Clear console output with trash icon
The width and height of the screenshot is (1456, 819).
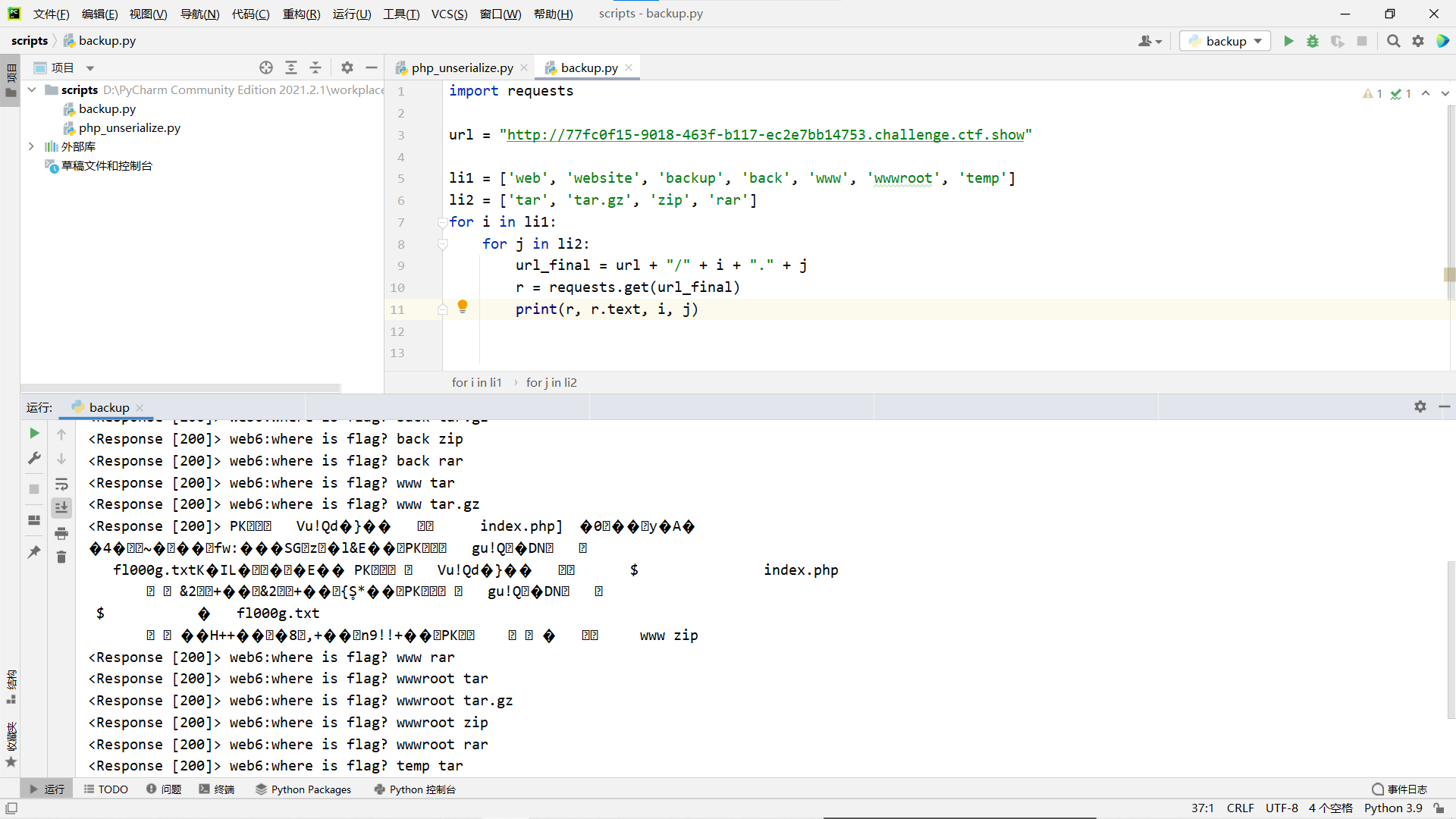pyautogui.click(x=61, y=557)
